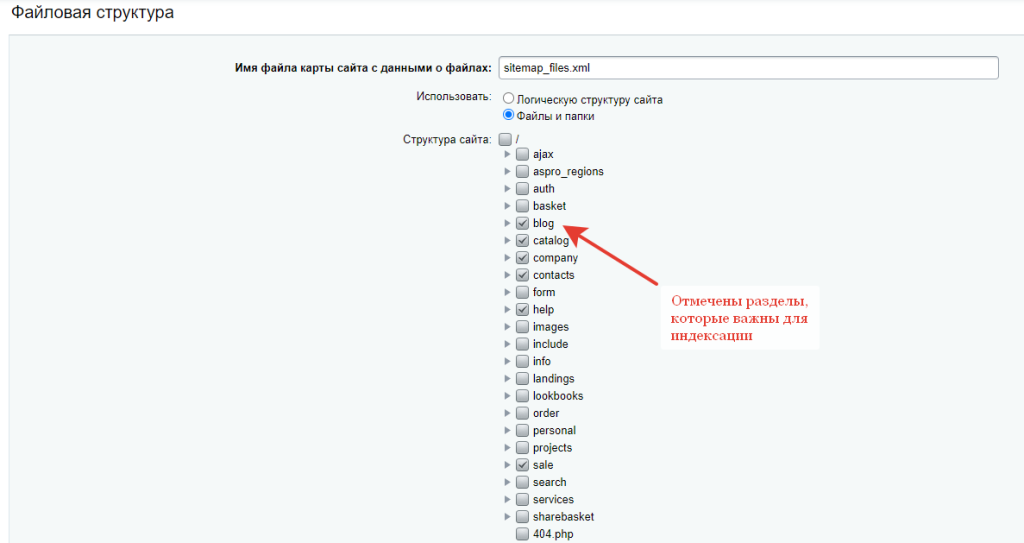The image size is (1024, 543).
Task: Tick the 404.php file checkbox
Action: pos(522,534)
